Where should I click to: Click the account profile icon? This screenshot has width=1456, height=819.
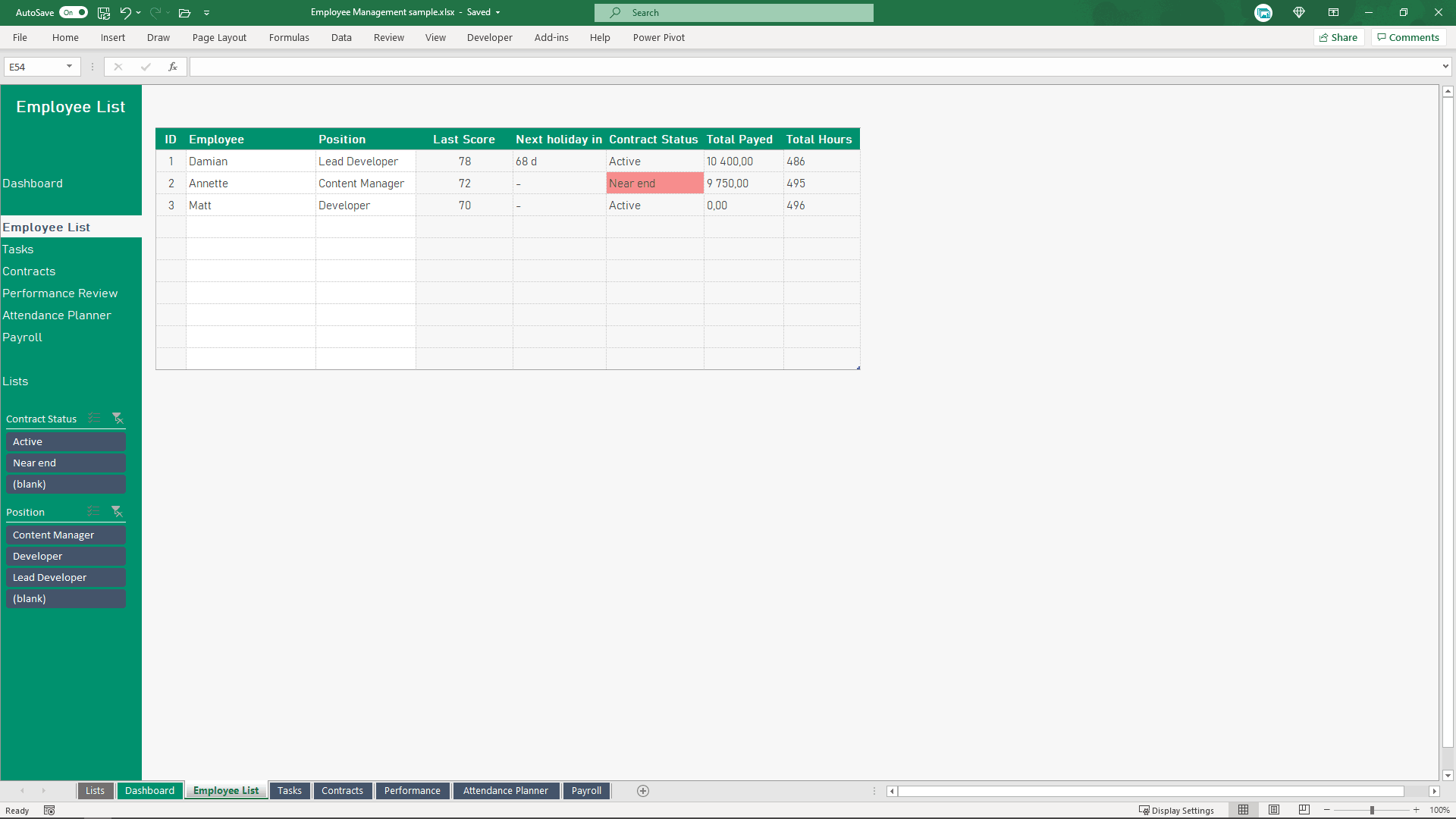[1263, 12]
